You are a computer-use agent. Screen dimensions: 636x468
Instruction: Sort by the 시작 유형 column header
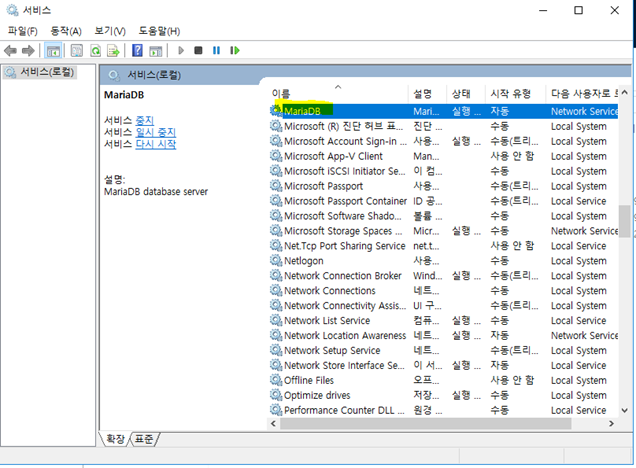[x=516, y=94]
